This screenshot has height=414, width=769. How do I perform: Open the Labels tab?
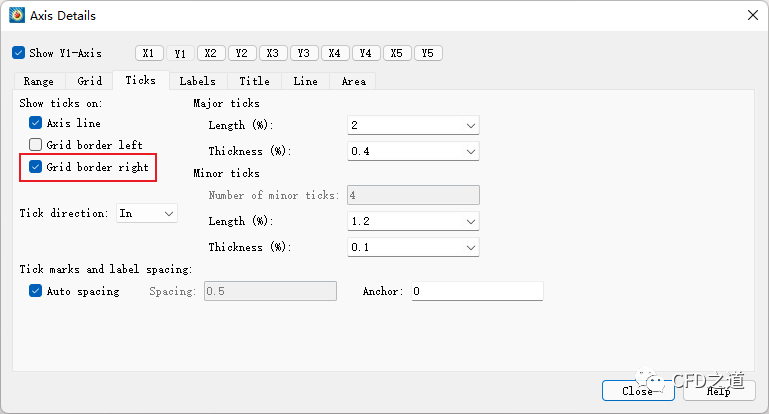click(197, 81)
